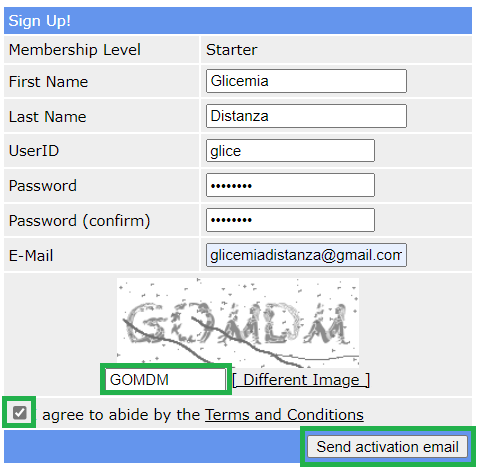Click the First Name label text
479x471 pixels.
[x=48, y=82]
